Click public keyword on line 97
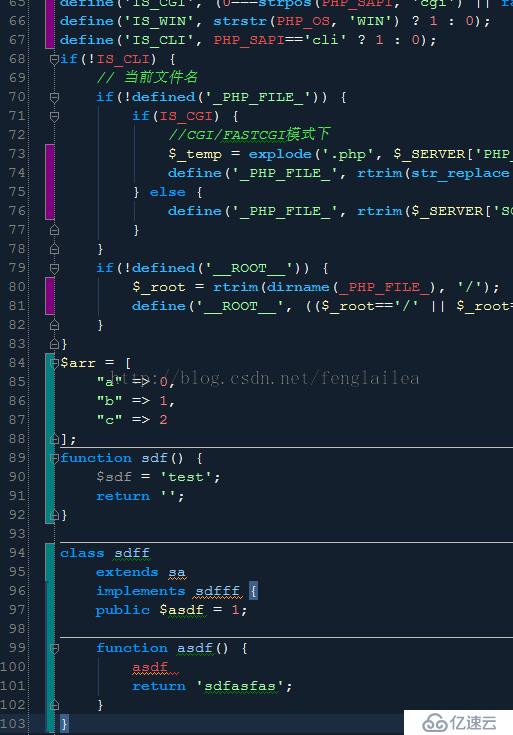The width and height of the screenshot is (513, 735). pos(123,610)
